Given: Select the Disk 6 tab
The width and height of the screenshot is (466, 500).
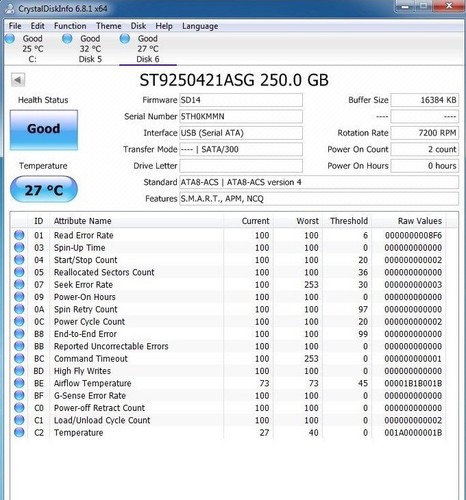Looking at the screenshot, I should point(148,49).
